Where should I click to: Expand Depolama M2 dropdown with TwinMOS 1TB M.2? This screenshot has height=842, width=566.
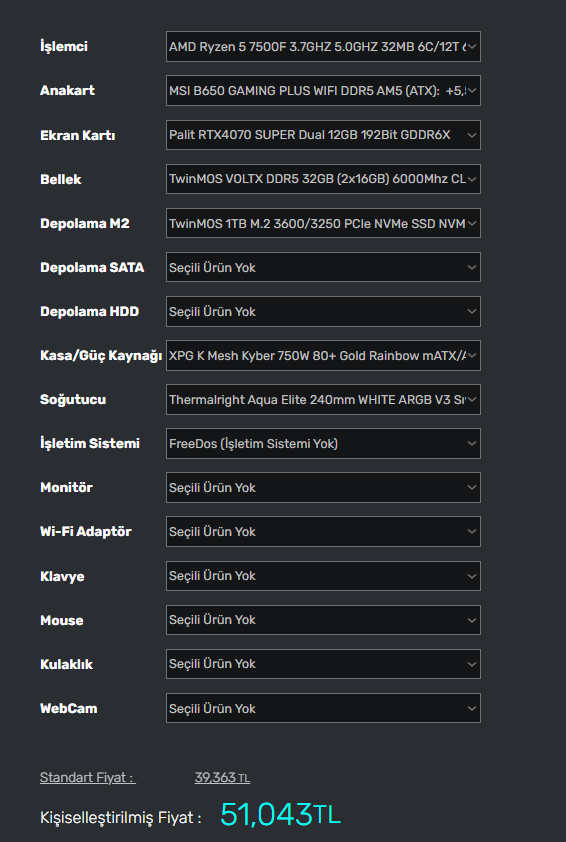(x=323, y=223)
